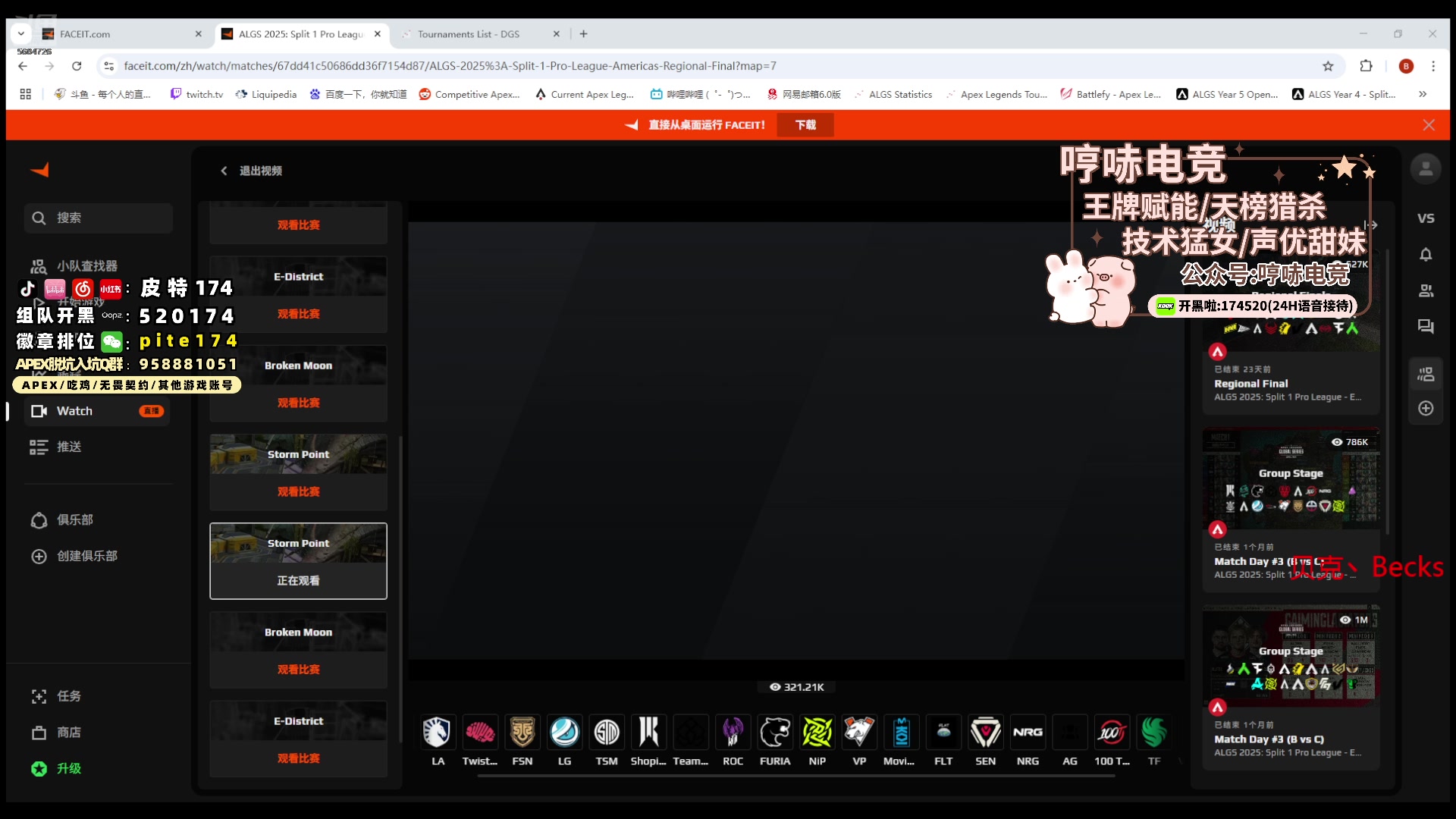Bookmark this page with the star
Image resolution: width=1456 pixels, height=819 pixels.
click(1328, 66)
